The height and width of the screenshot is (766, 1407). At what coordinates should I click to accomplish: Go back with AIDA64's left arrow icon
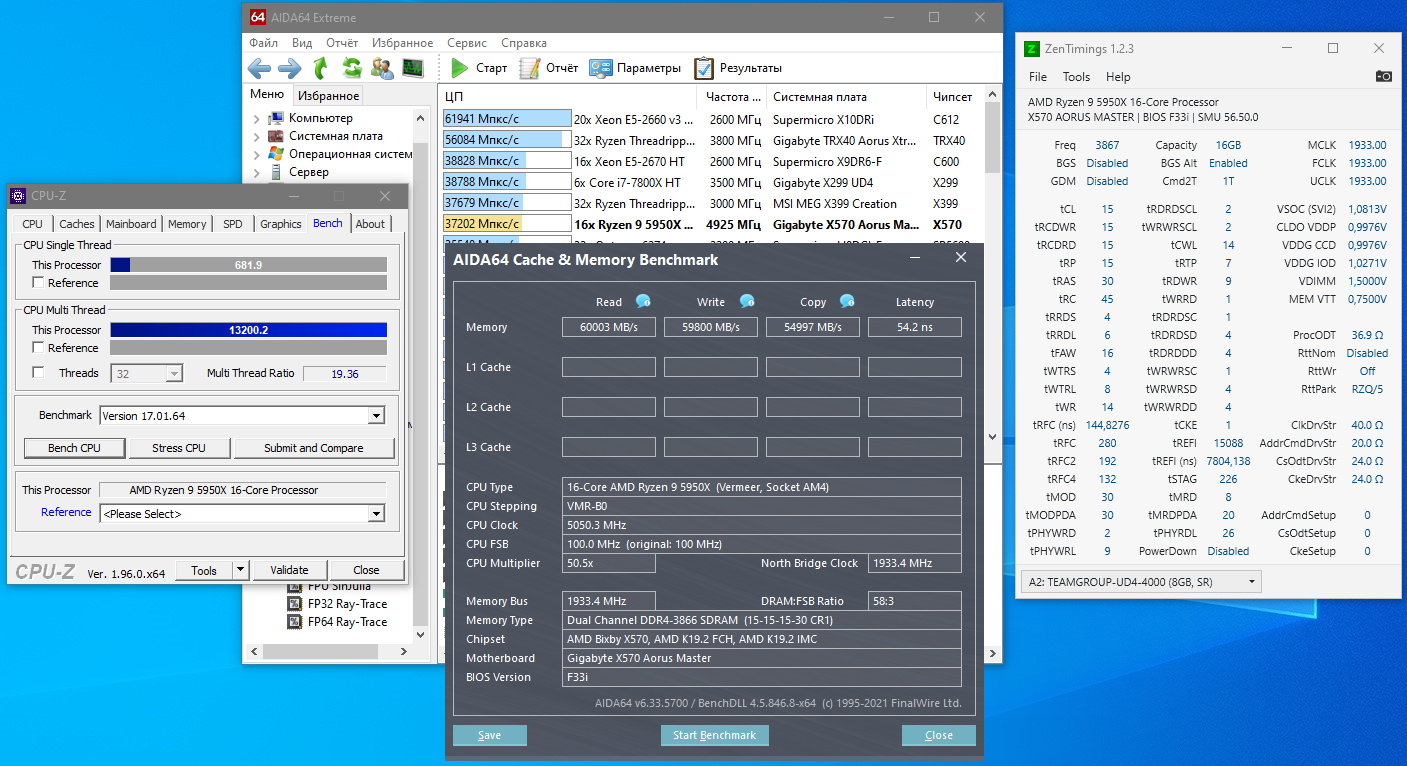tap(259, 68)
